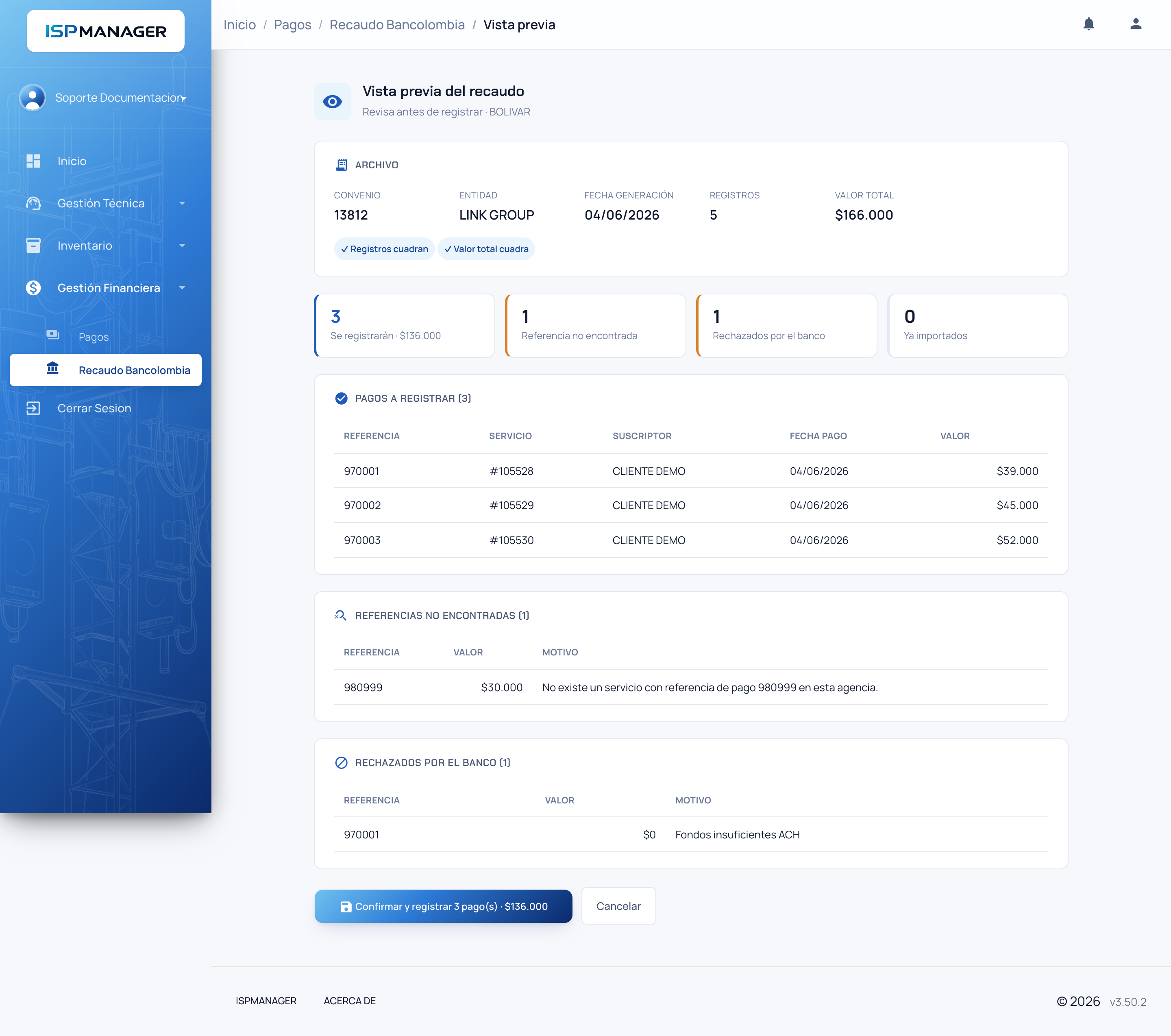Collapse the Gestión Financiera submenu arrow
The width and height of the screenshot is (1171, 1036).
[182, 287]
